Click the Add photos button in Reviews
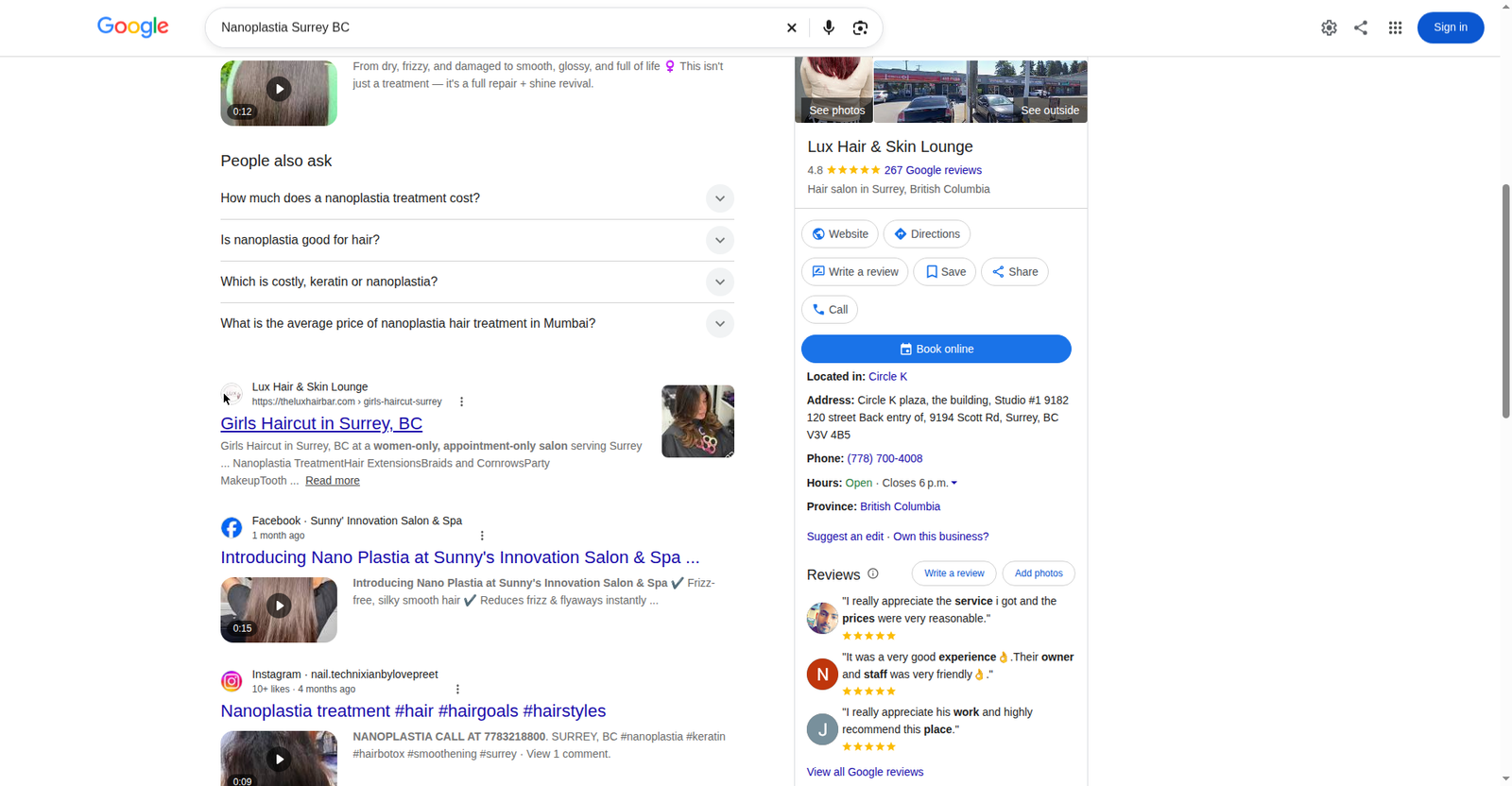Screen dimensions: 1512x786 1039,573
